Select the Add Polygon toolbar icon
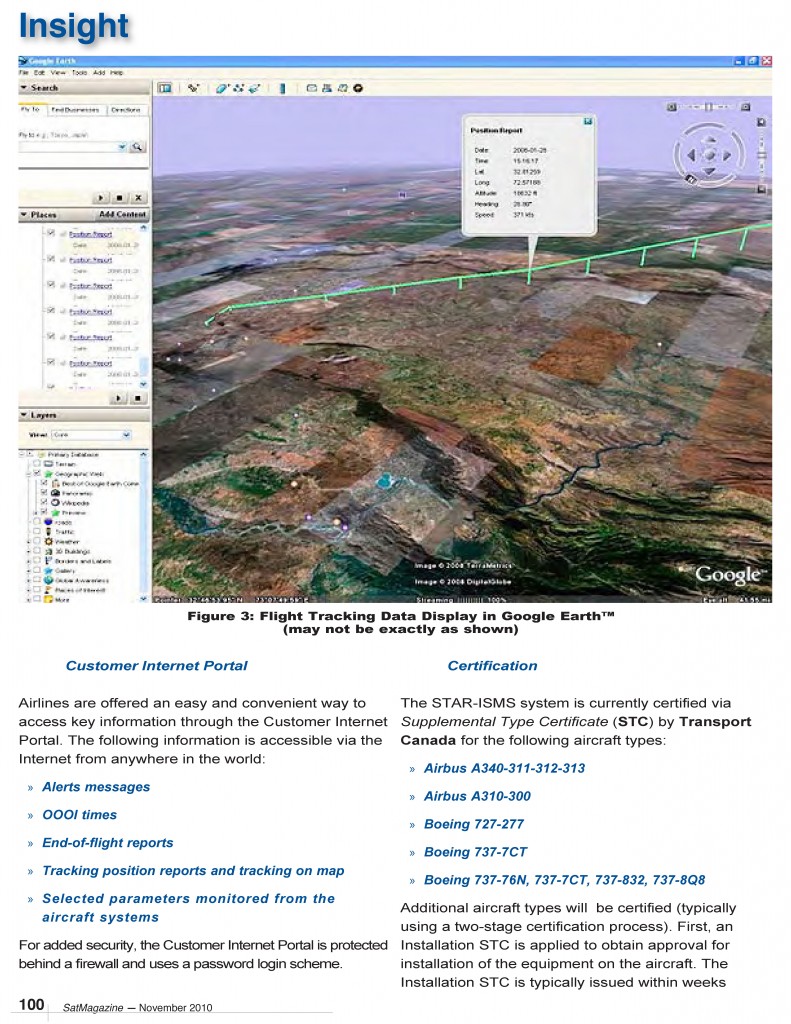 (x=223, y=88)
